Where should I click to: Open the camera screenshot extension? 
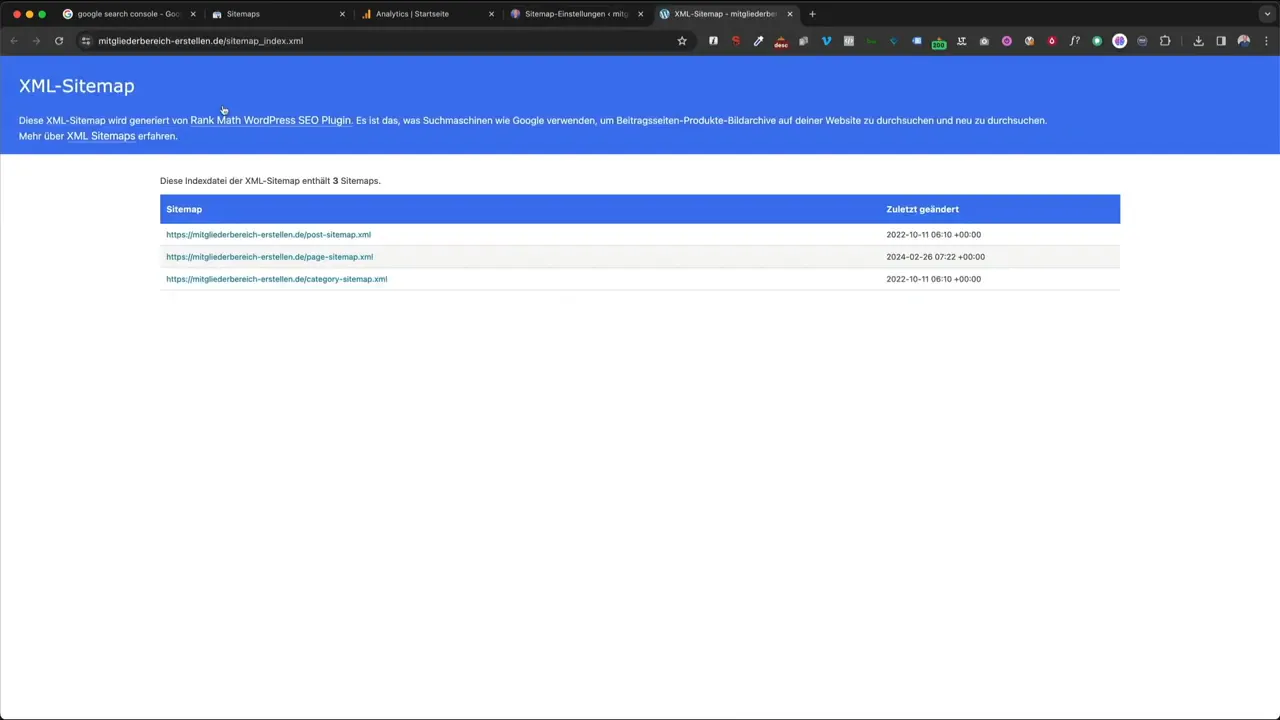(x=984, y=41)
